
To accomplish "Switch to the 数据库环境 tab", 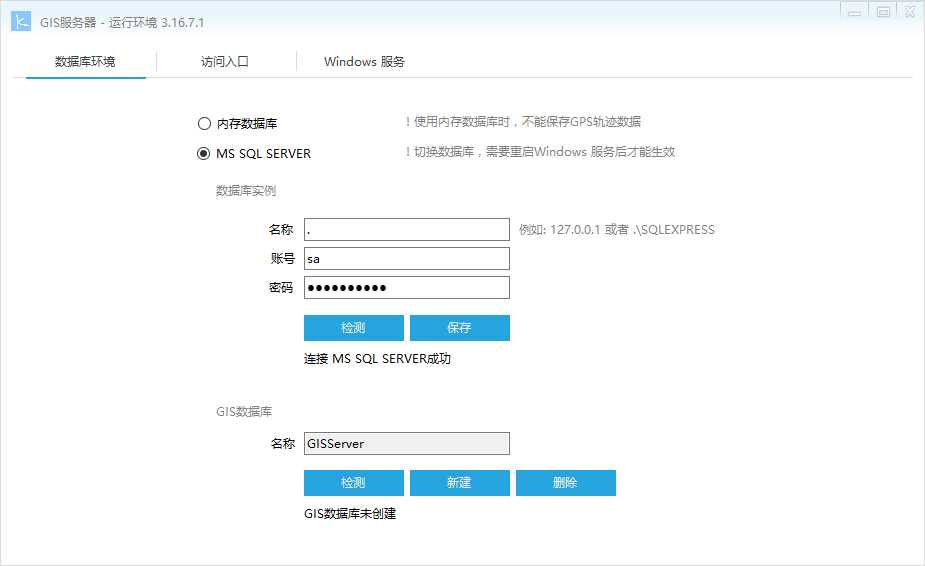I will (x=85, y=61).
